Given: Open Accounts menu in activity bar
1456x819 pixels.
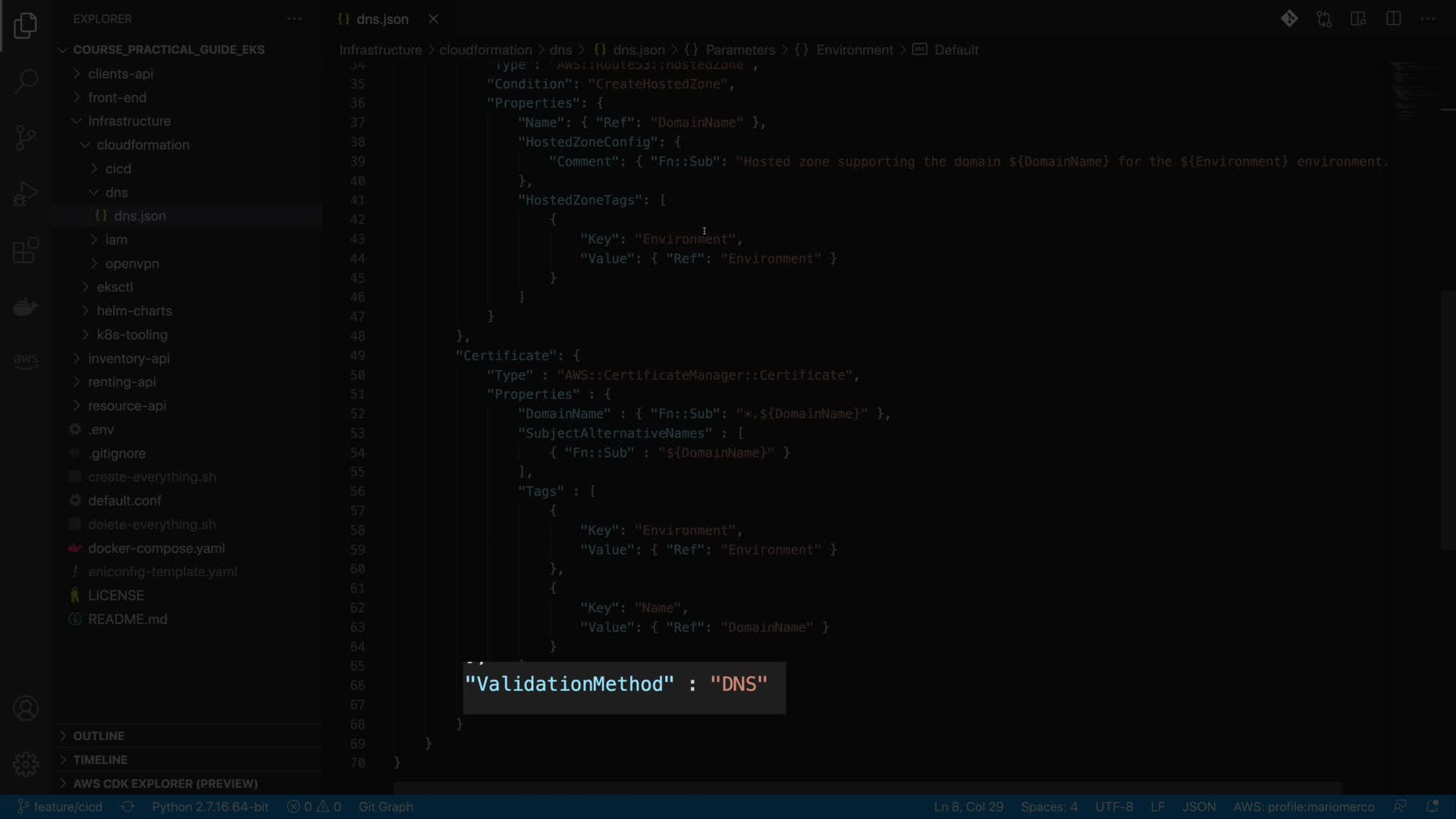Looking at the screenshot, I should (26, 708).
